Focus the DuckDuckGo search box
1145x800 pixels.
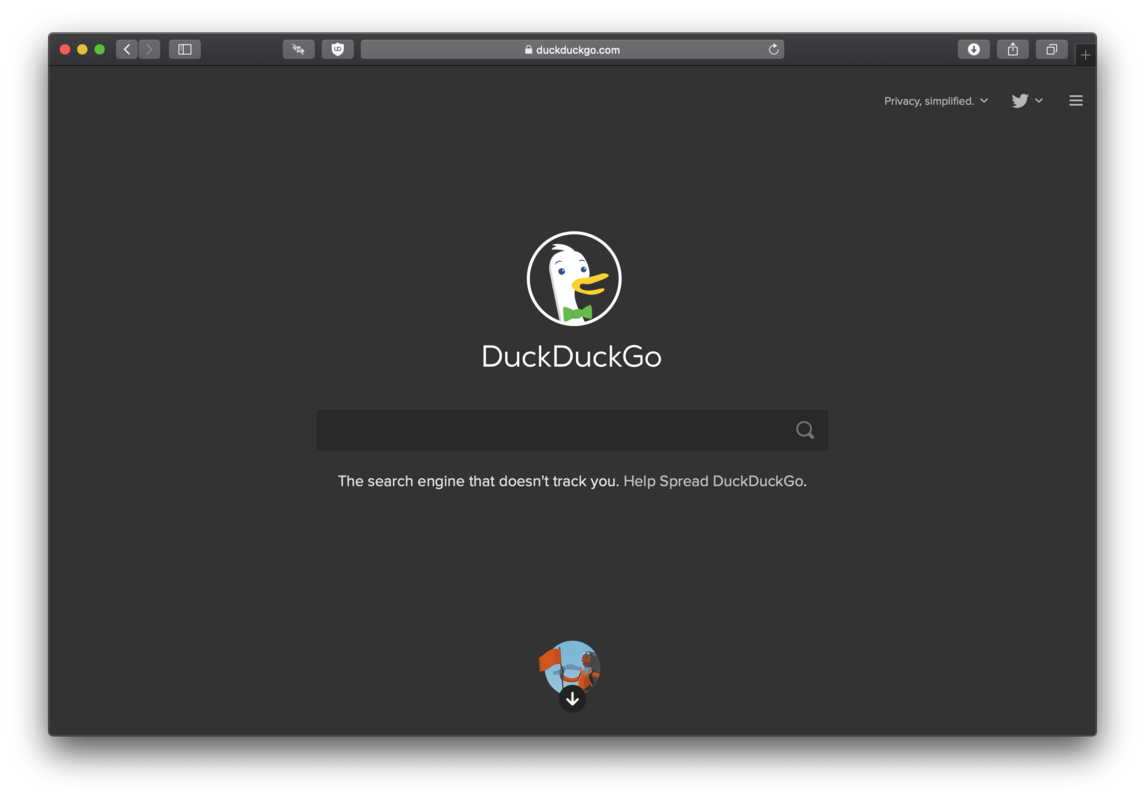coord(572,430)
